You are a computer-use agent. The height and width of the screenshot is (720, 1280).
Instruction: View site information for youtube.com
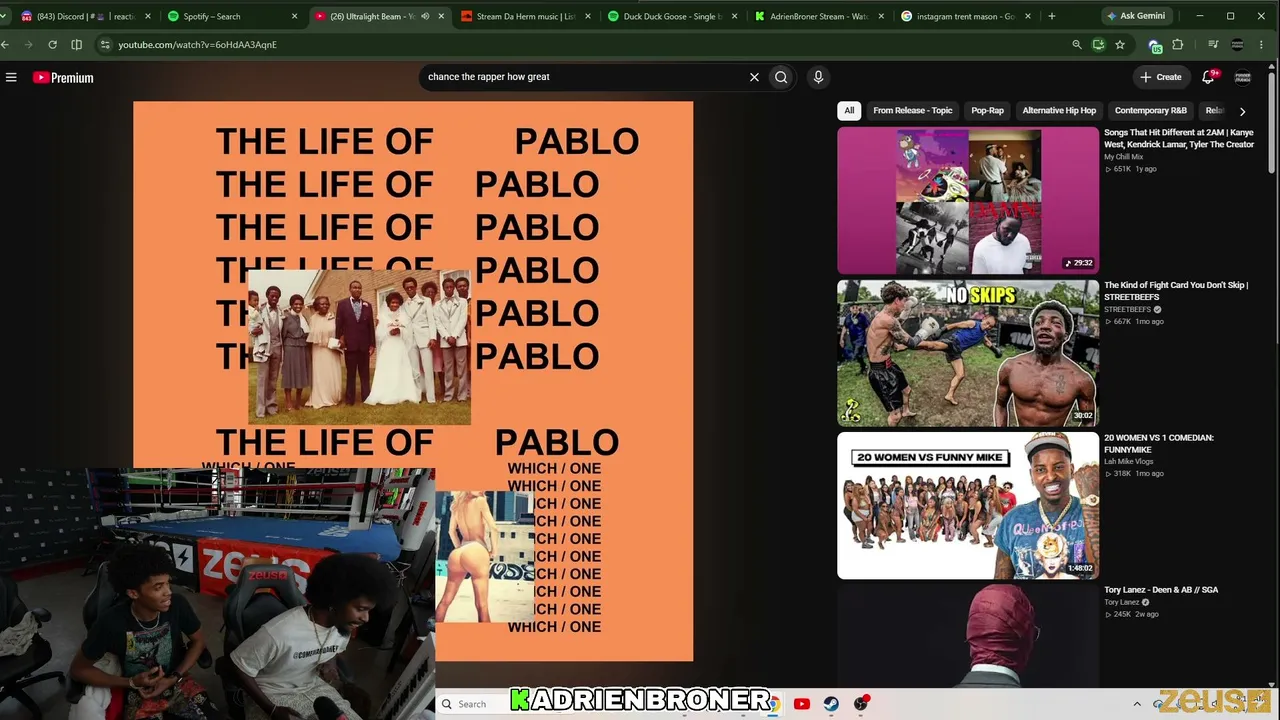pos(105,44)
